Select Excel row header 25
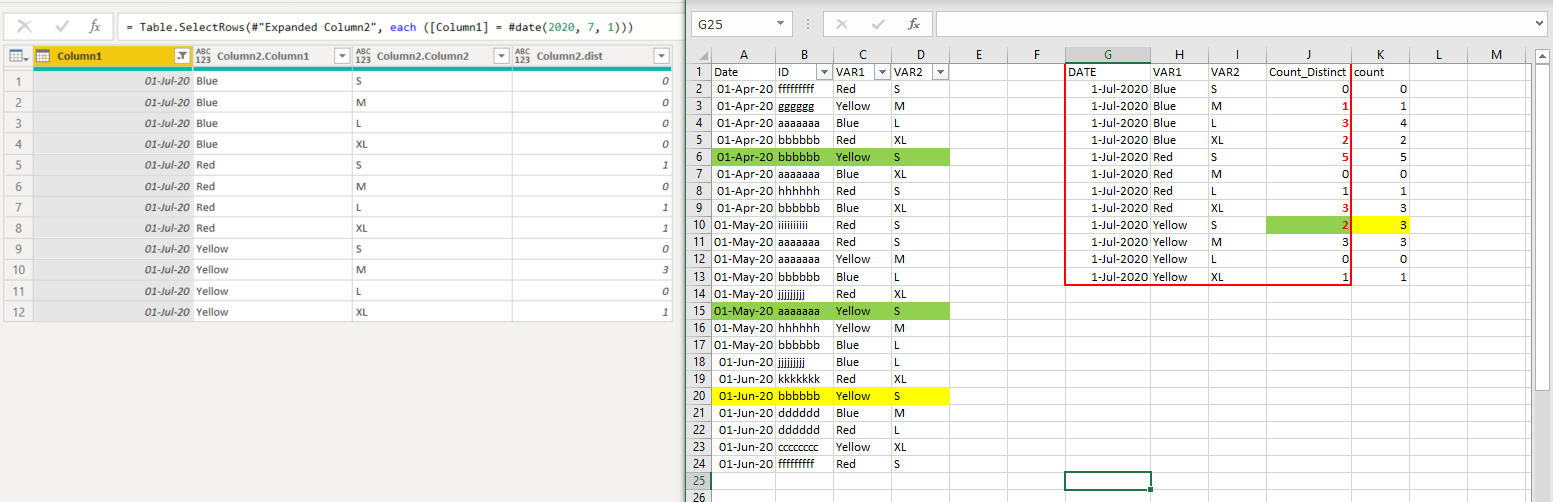 [699, 481]
